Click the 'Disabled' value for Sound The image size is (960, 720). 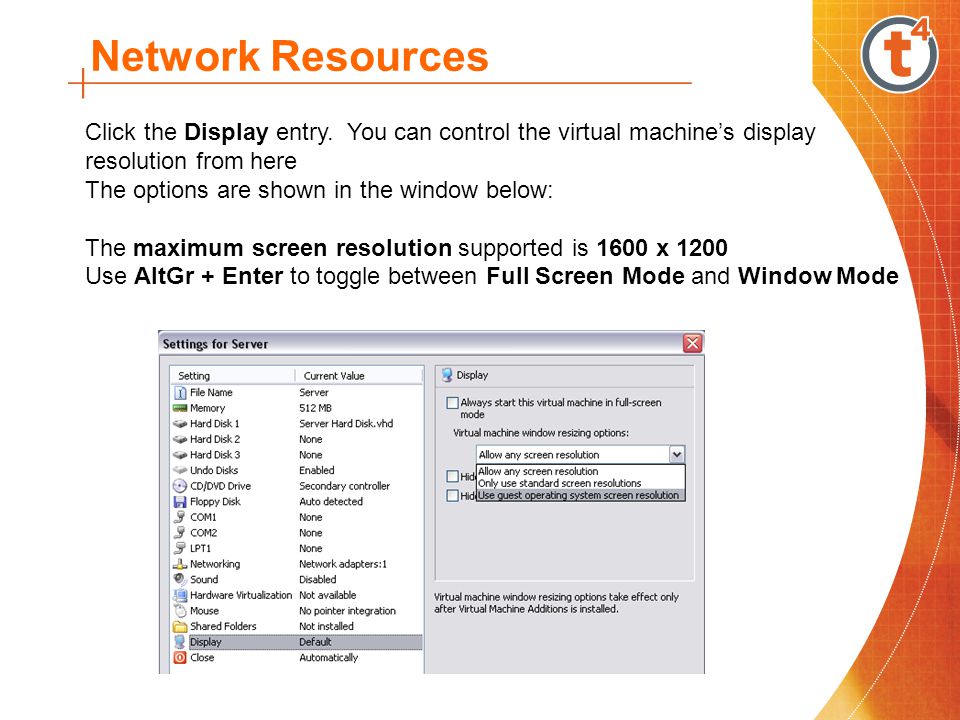pos(317,579)
